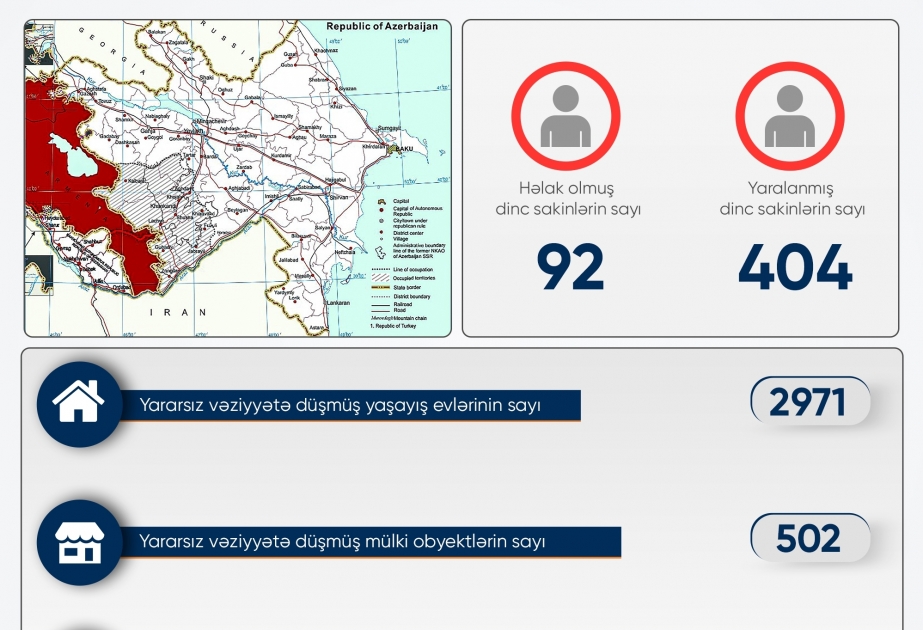Click the 'mülki obyektlərin sayı' label bar
The image size is (923, 630).
coord(370,542)
